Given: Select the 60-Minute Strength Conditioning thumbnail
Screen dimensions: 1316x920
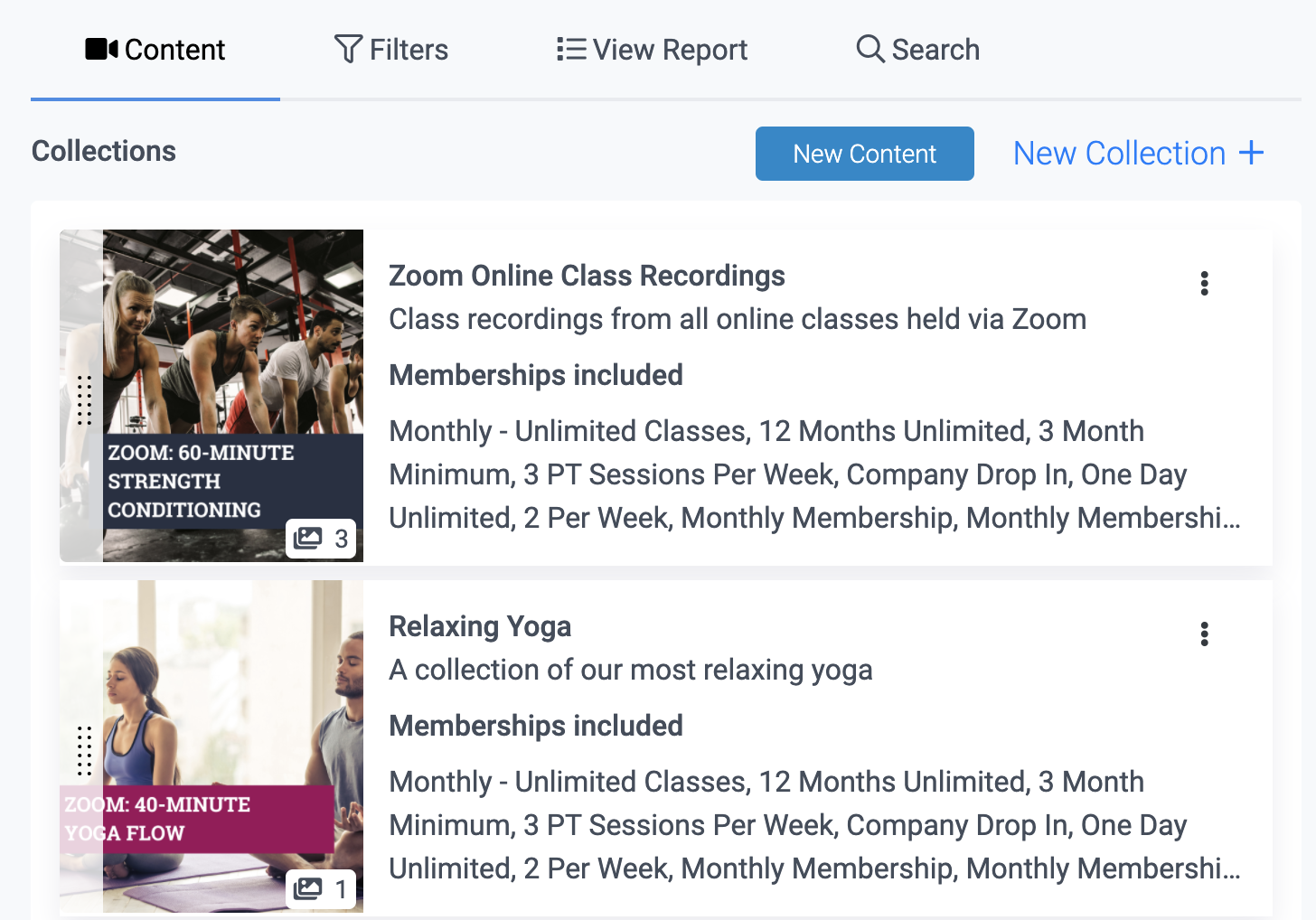Looking at the screenshot, I should point(233,361).
